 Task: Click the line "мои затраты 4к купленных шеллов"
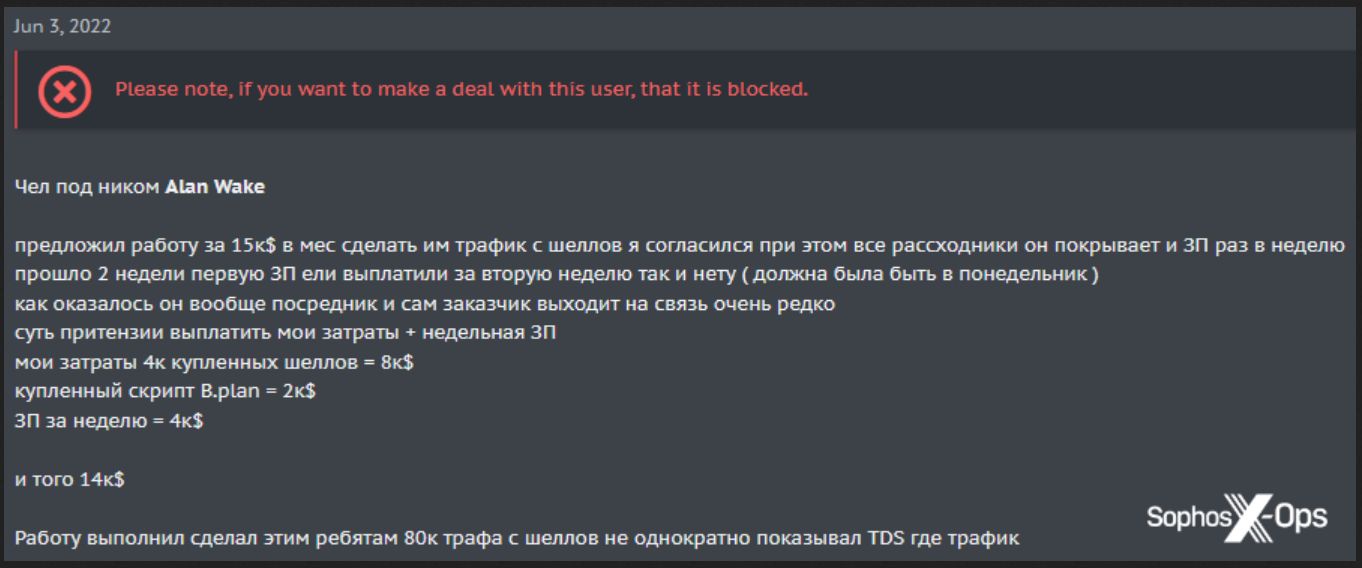coord(215,362)
